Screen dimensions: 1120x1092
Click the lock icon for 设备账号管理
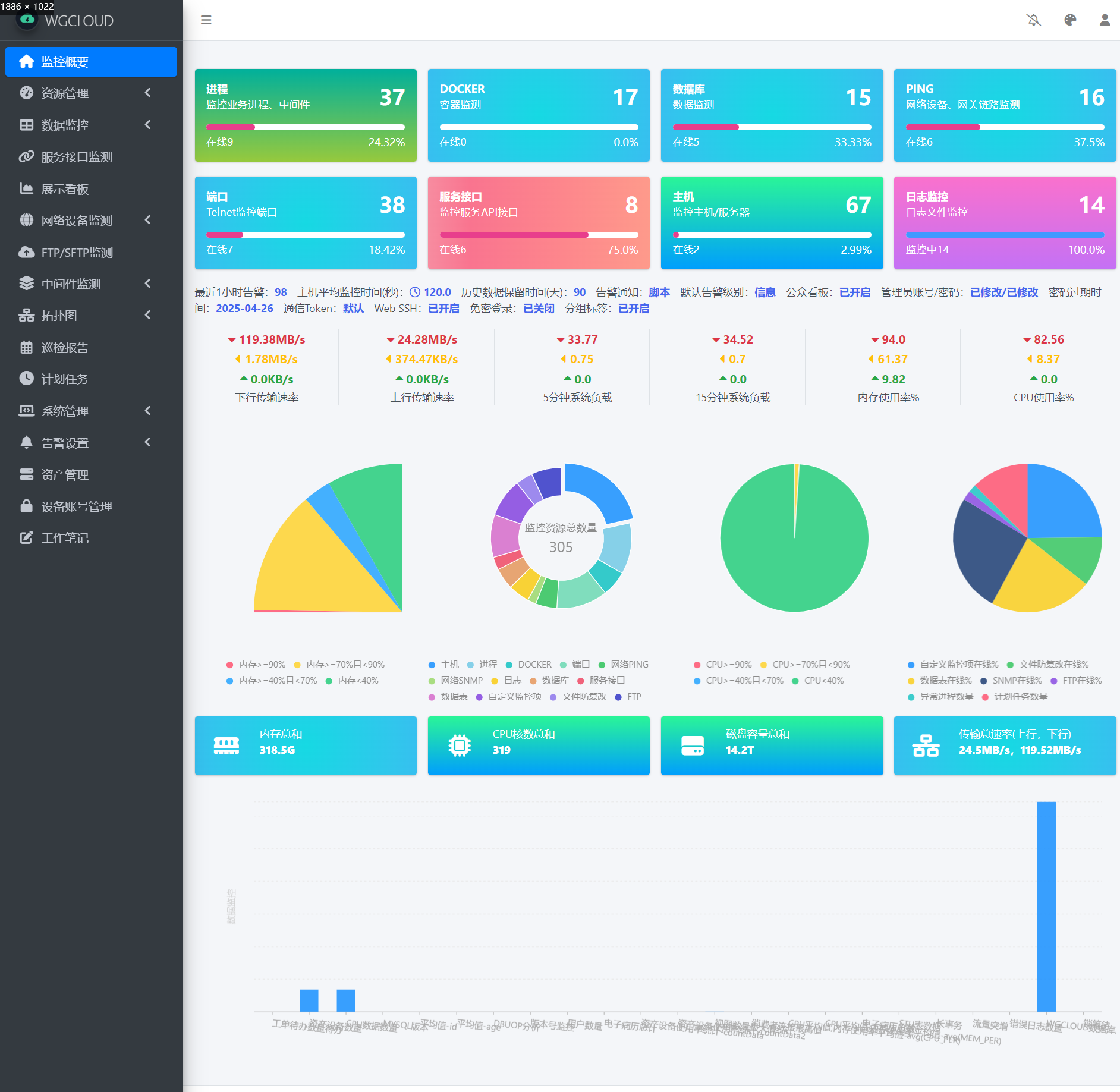click(x=26, y=506)
